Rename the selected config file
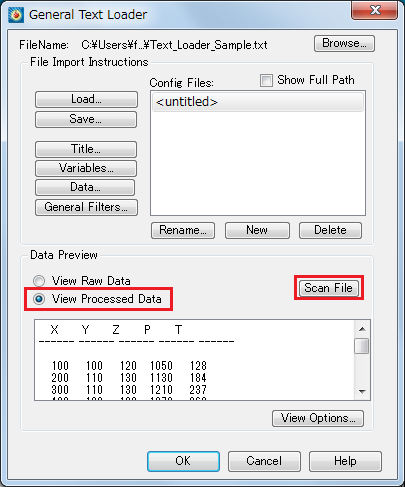Image resolution: width=405 pixels, height=487 pixels. 183,230
